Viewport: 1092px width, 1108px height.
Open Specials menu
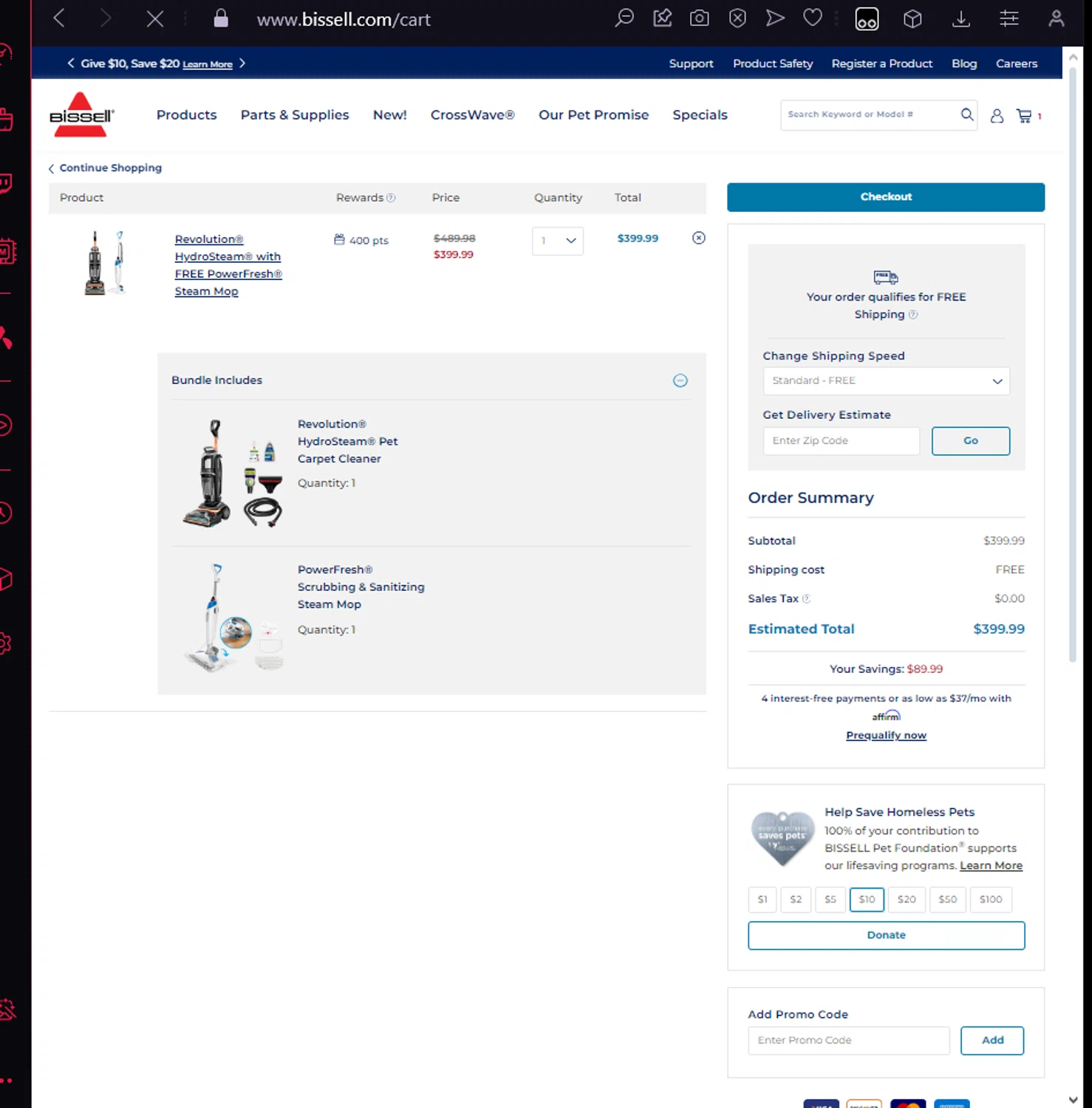point(700,115)
